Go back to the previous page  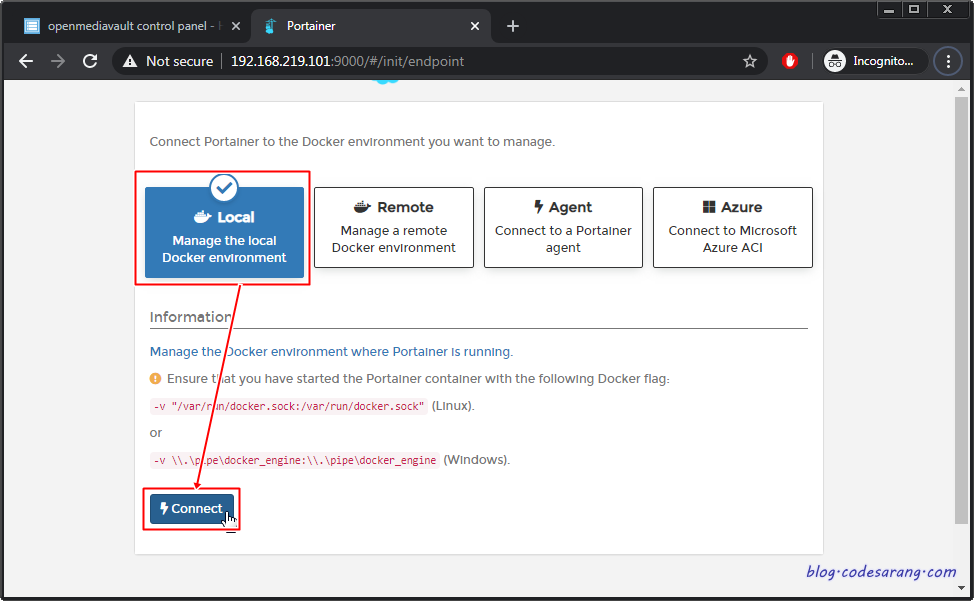[26, 61]
